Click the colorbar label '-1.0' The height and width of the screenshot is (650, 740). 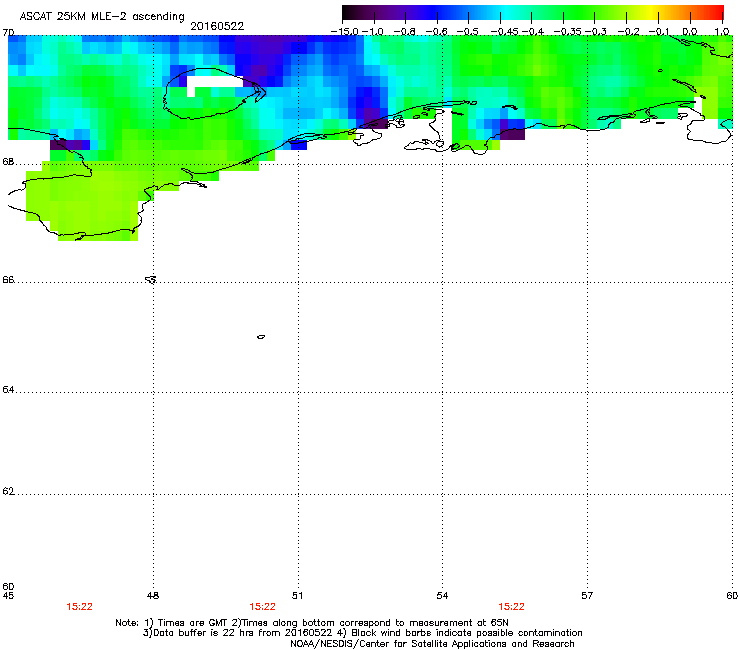[x=373, y=32]
